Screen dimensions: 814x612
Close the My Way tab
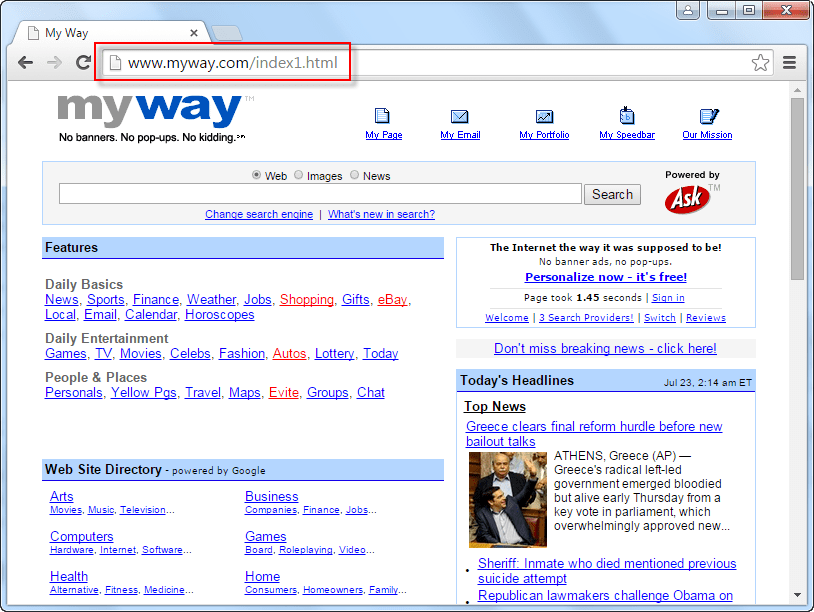(194, 33)
